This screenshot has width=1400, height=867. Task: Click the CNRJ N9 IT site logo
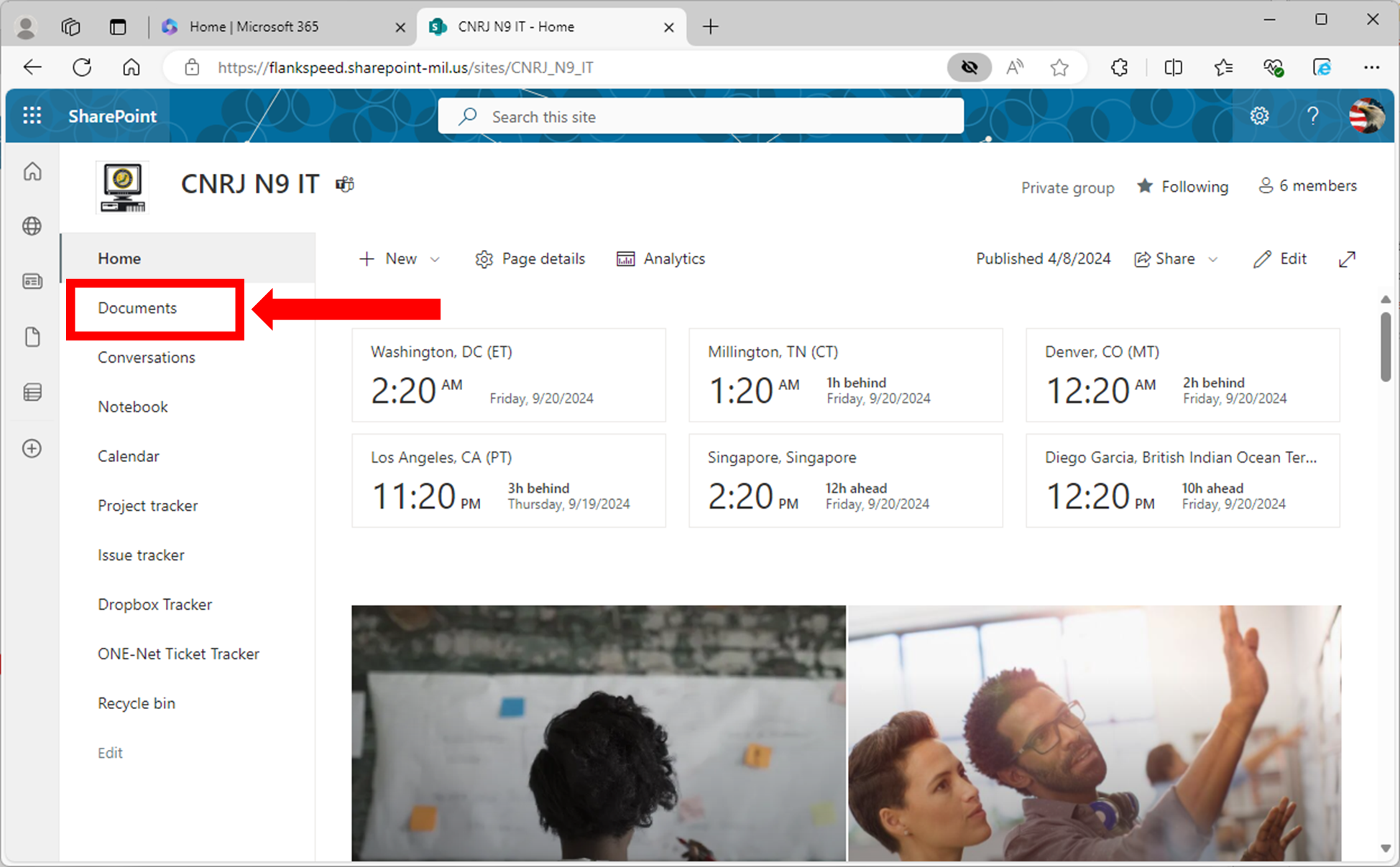121,187
